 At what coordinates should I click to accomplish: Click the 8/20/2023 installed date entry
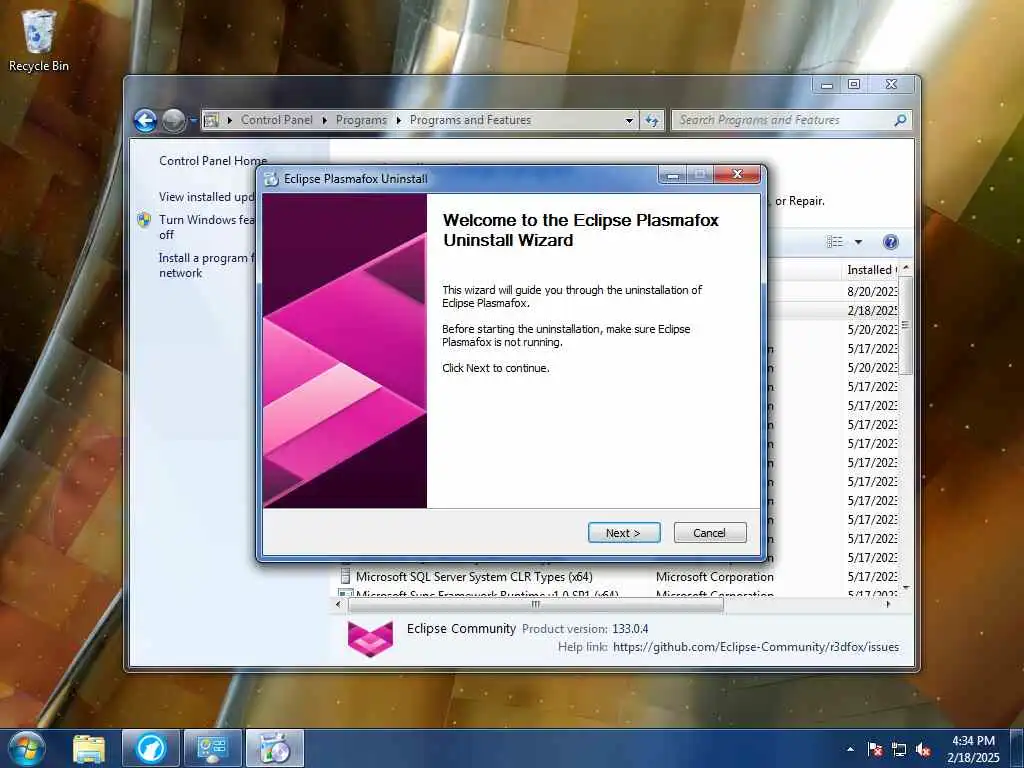tap(872, 291)
